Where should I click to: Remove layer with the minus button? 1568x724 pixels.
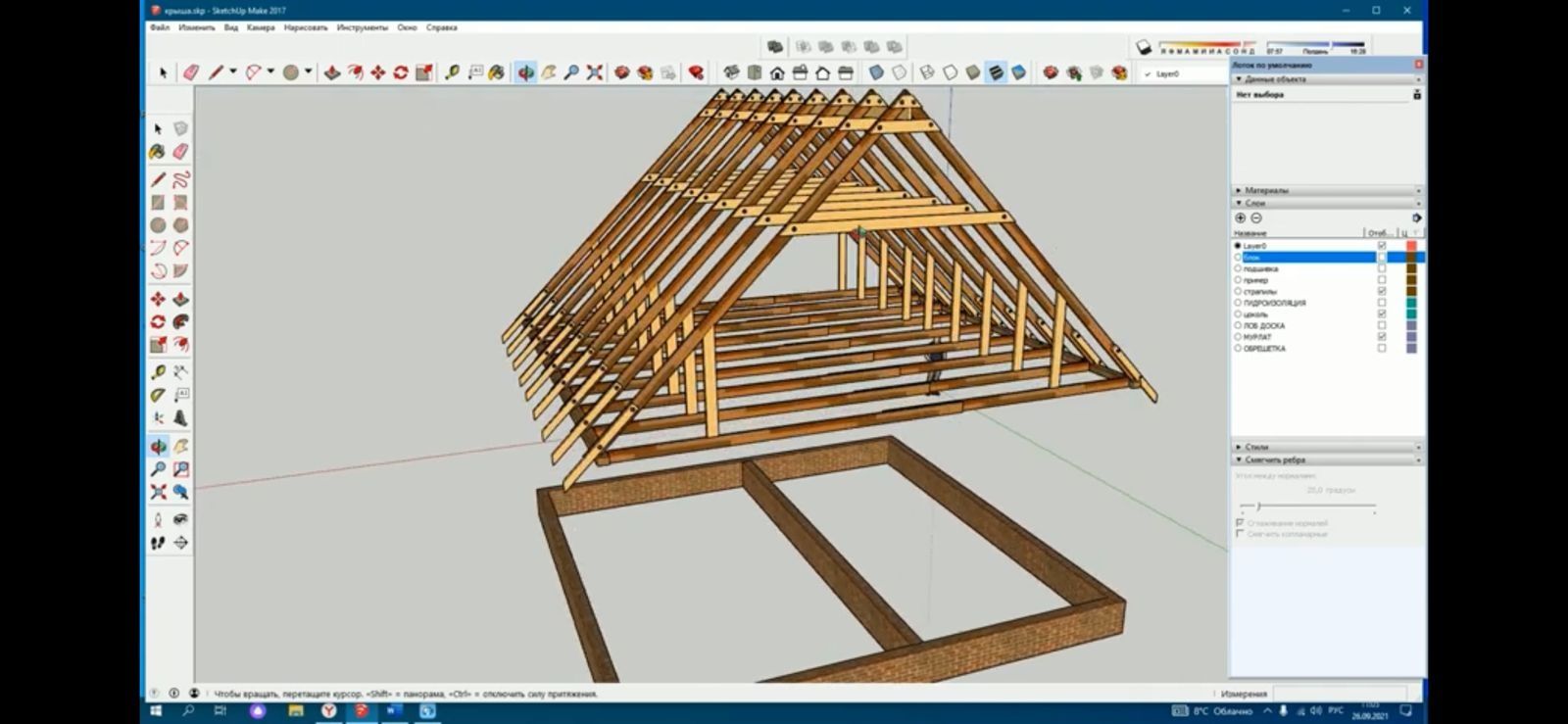tap(1256, 217)
